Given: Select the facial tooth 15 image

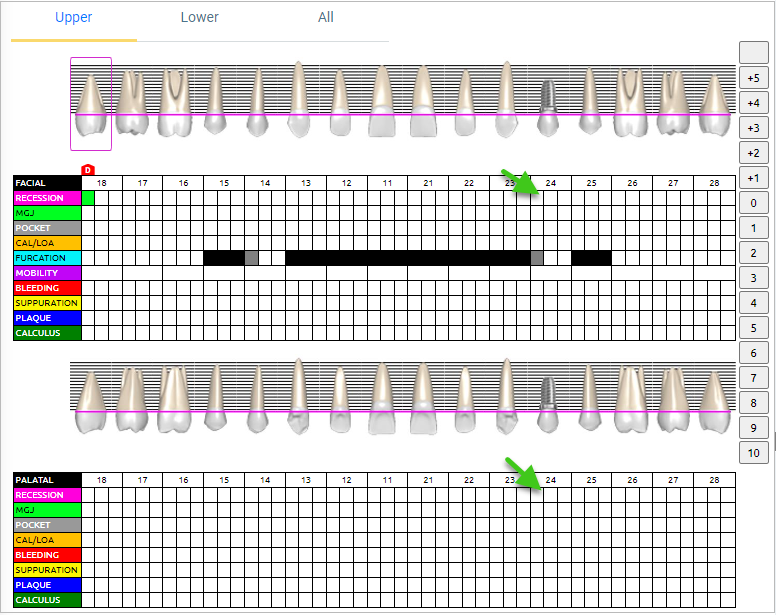Looking at the screenshot, I should [x=215, y=101].
